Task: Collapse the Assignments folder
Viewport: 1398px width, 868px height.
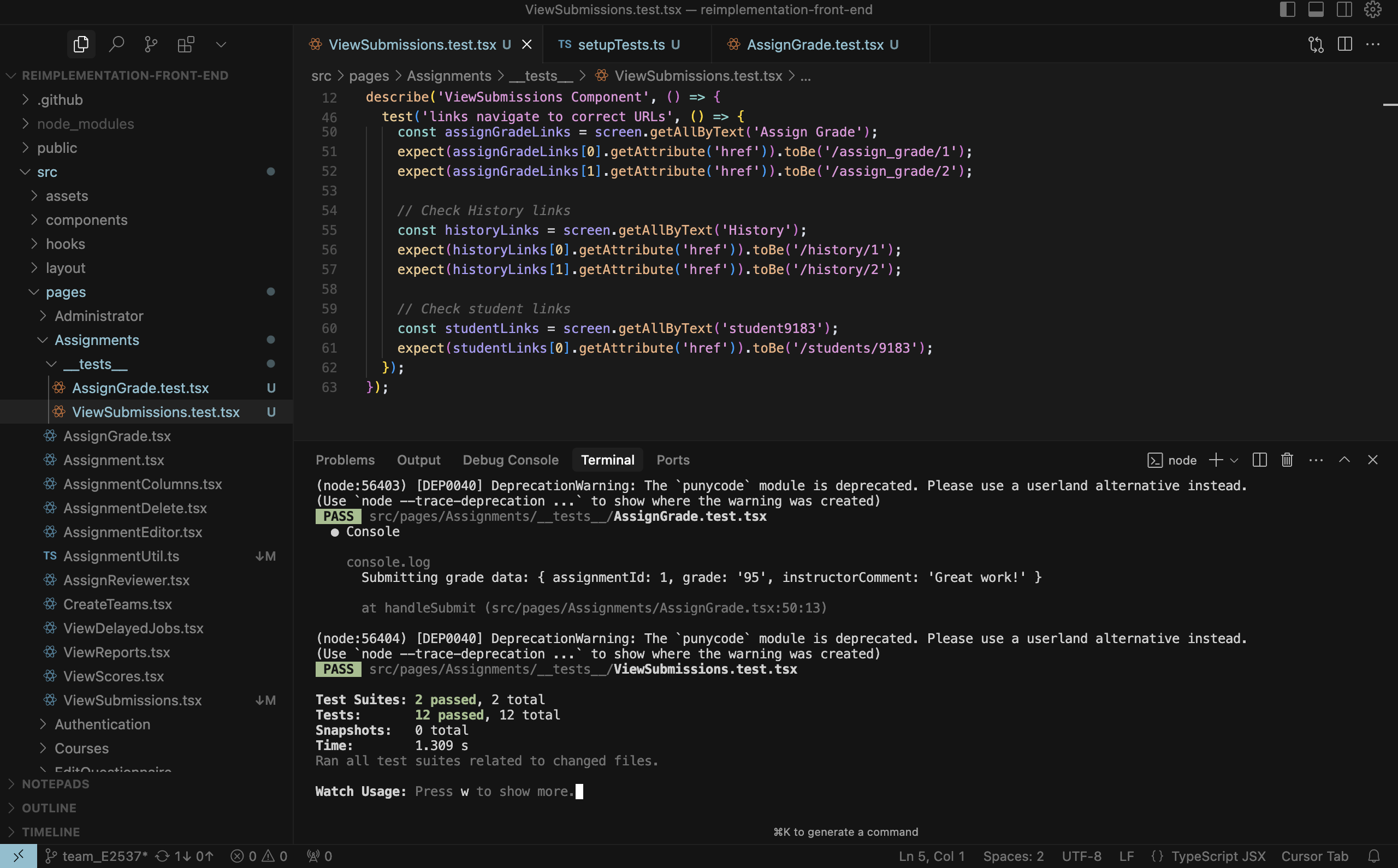Action: pos(97,340)
